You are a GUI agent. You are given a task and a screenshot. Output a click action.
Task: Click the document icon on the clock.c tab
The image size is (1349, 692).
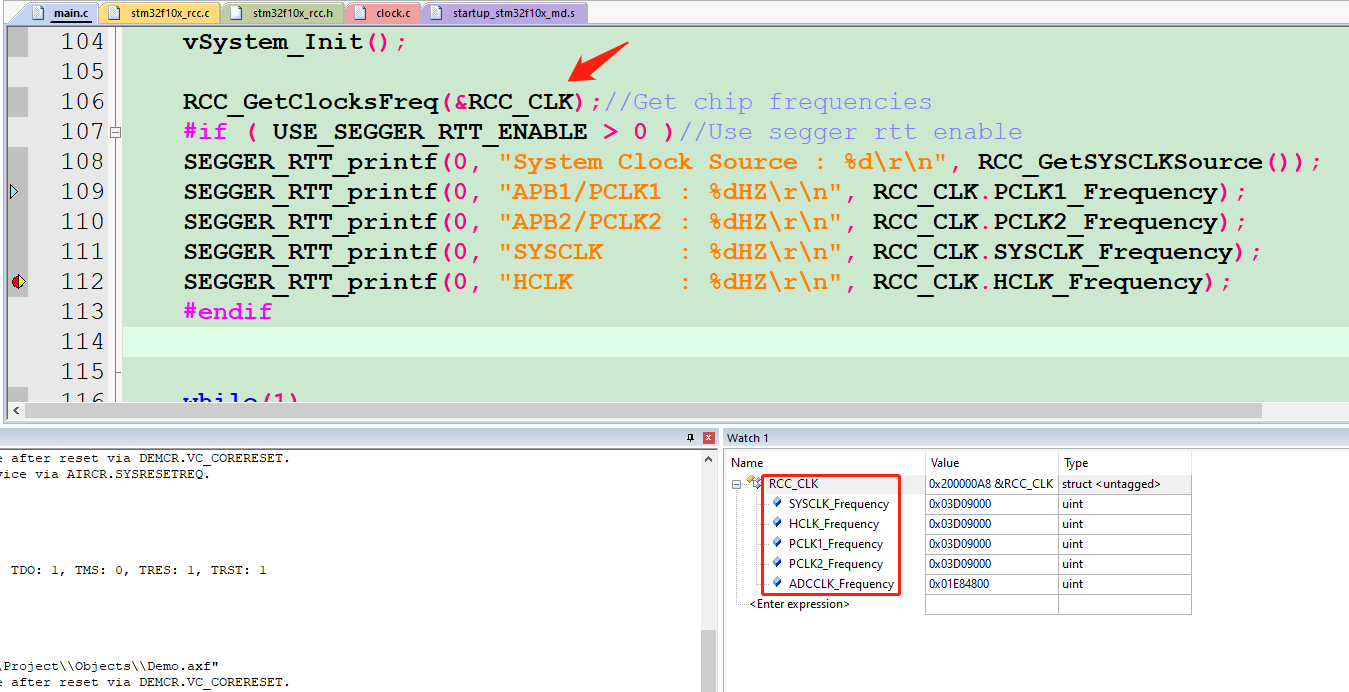click(359, 12)
